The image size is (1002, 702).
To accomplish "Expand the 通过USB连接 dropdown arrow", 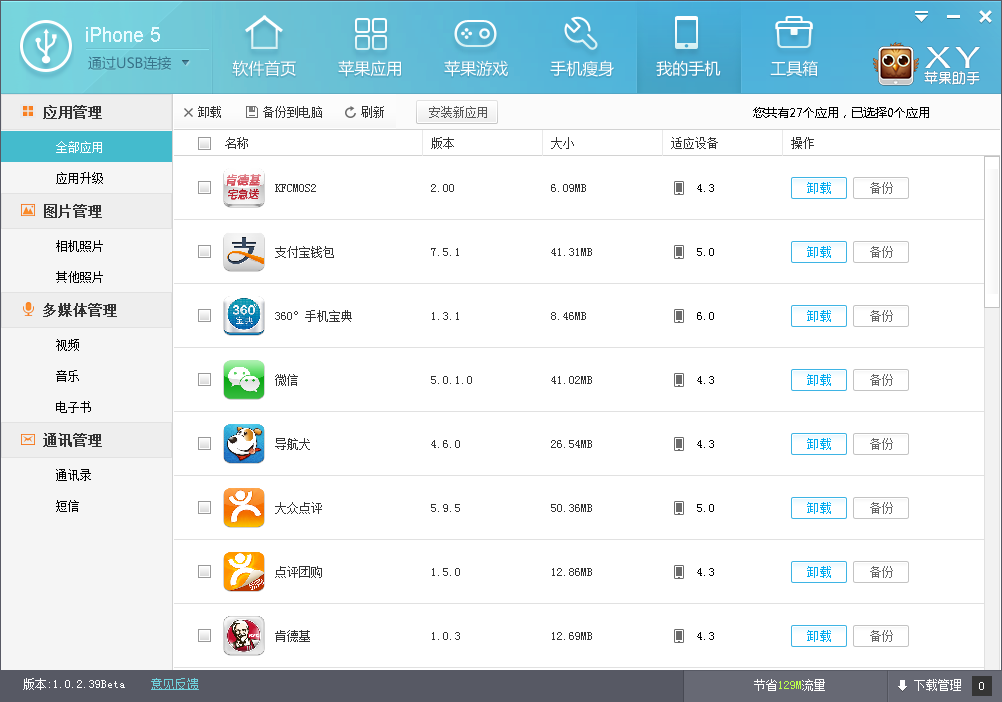I will (x=185, y=63).
